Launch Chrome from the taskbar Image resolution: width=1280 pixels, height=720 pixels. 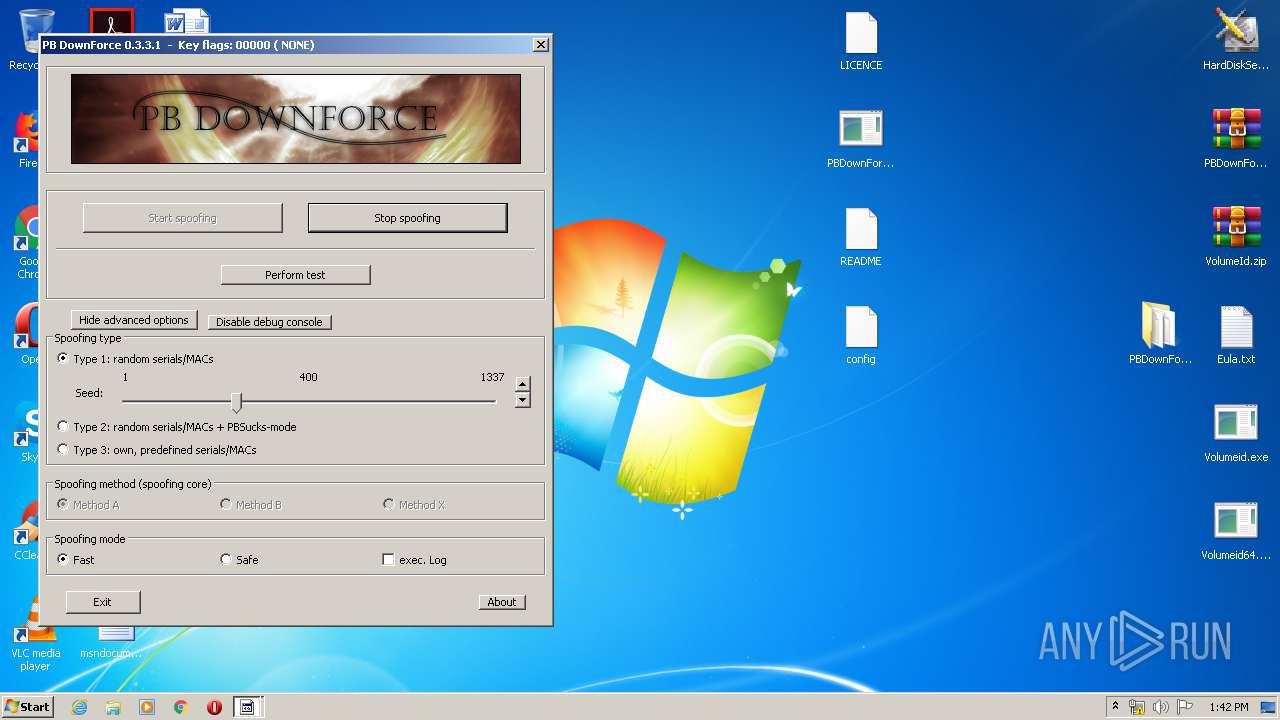[x=180, y=707]
